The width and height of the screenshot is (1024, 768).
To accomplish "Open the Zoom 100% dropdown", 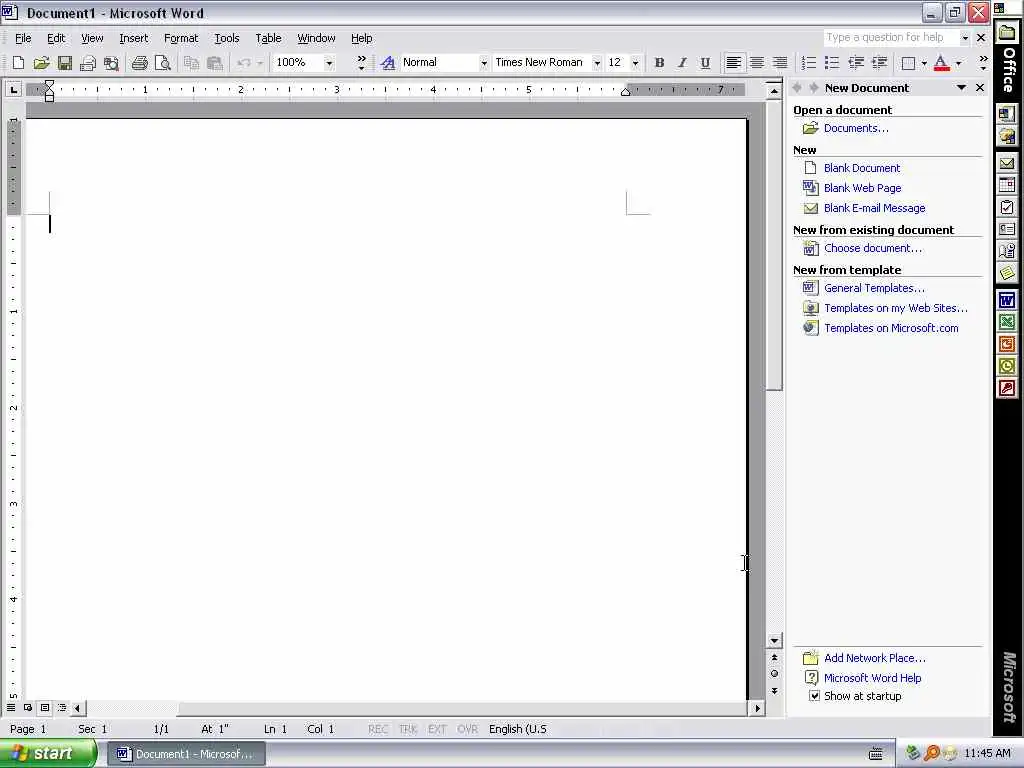I will [x=329, y=63].
